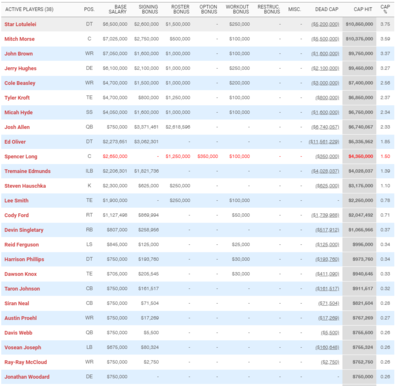Screen dimensions: 400x386
Task: Sort by Restruc. Bonus header
Action: coord(269,9)
